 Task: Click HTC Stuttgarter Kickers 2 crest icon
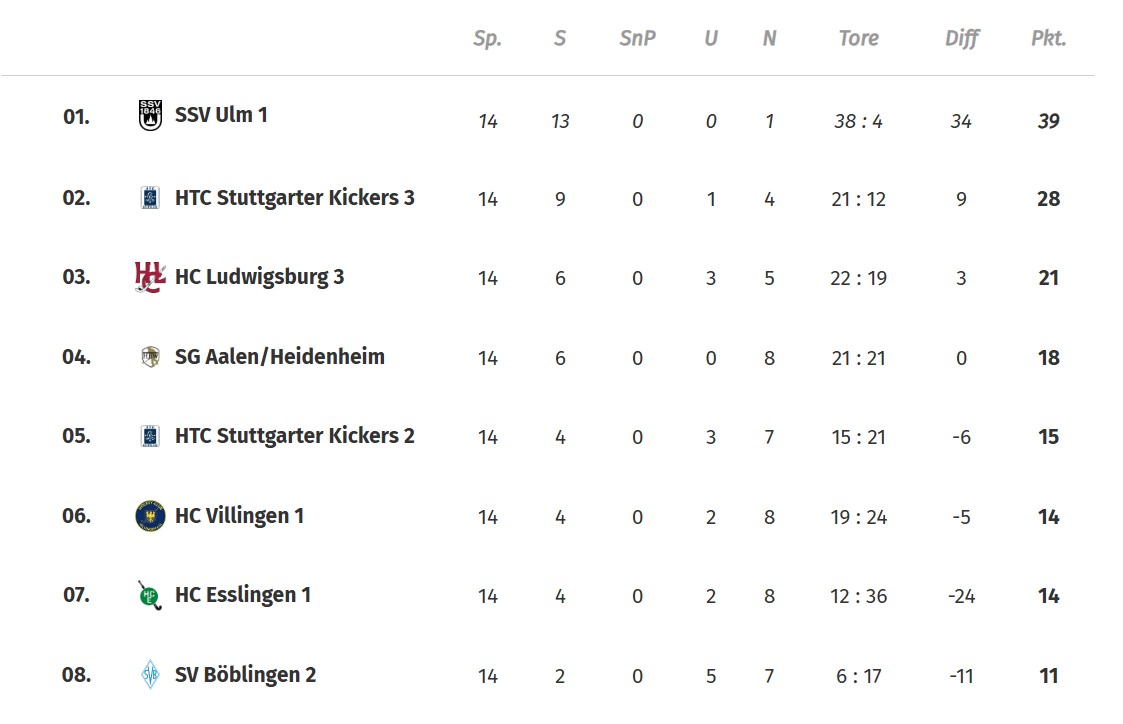(150, 436)
